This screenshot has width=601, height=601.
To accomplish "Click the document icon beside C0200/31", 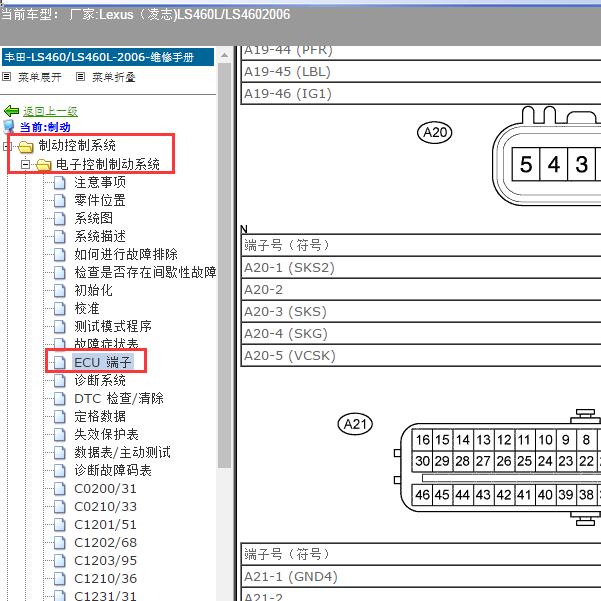I will (59, 489).
